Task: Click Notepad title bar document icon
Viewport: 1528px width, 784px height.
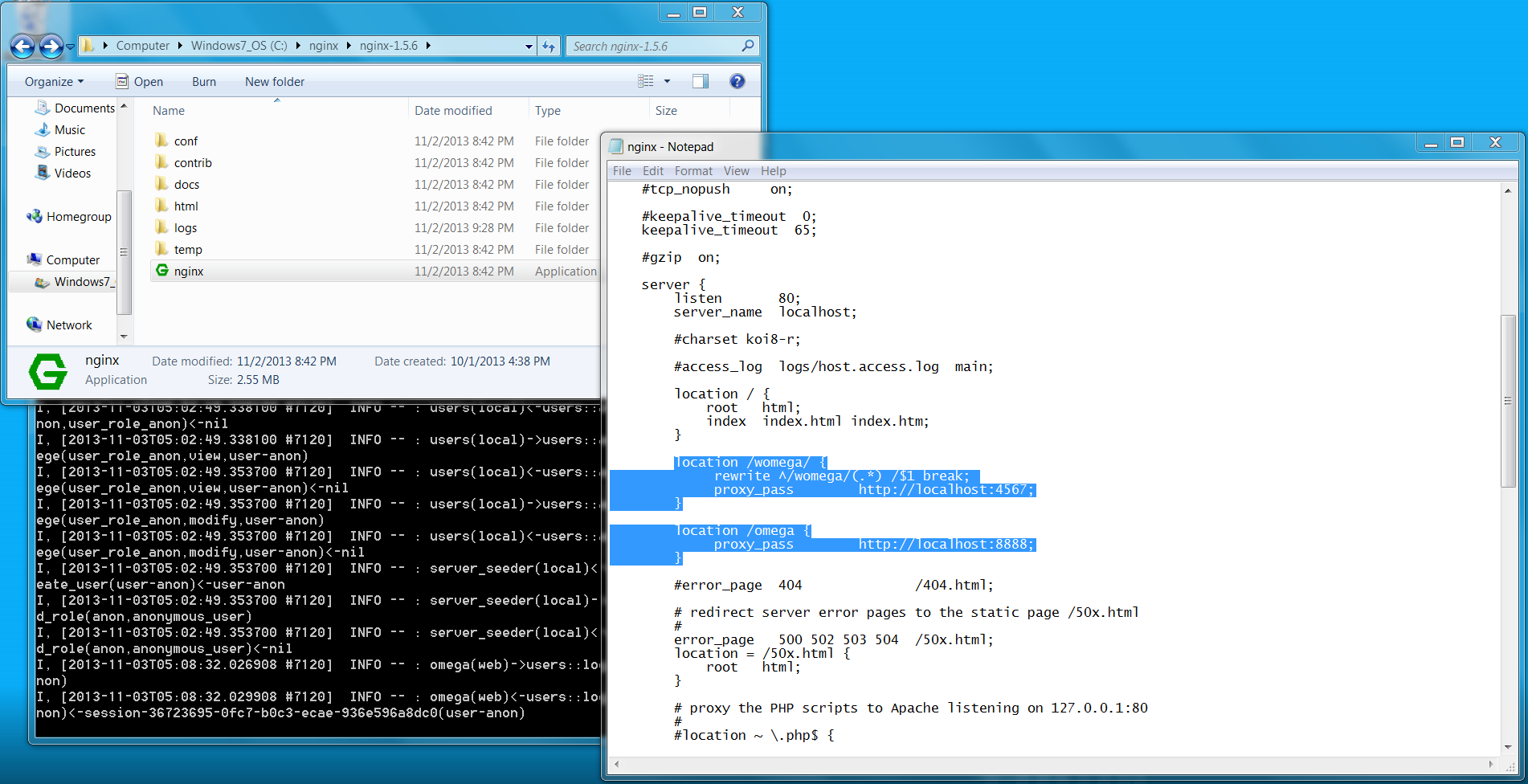Action: tap(616, 146)
